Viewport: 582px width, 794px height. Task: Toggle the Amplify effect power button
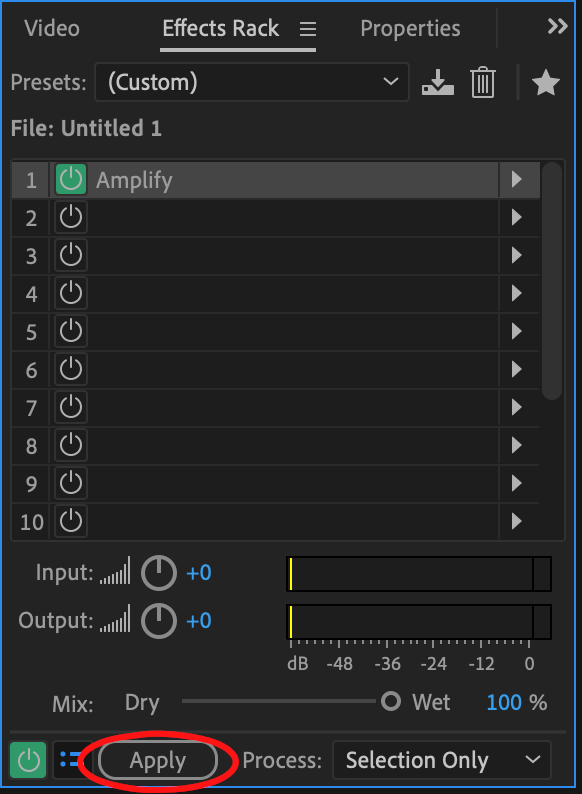point(70,179)
